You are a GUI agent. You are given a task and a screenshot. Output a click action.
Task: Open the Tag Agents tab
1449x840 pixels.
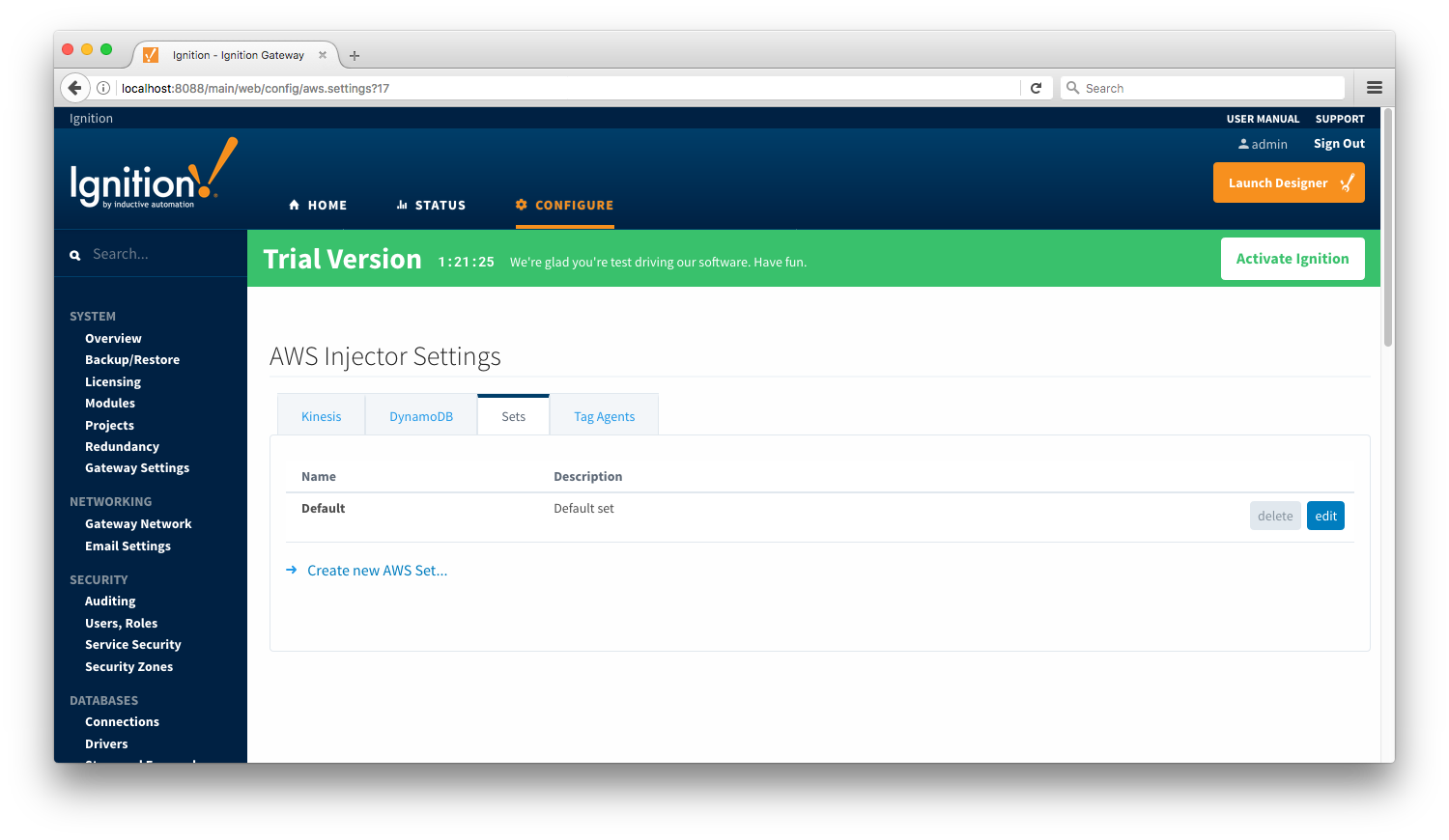tap(604, 416)
